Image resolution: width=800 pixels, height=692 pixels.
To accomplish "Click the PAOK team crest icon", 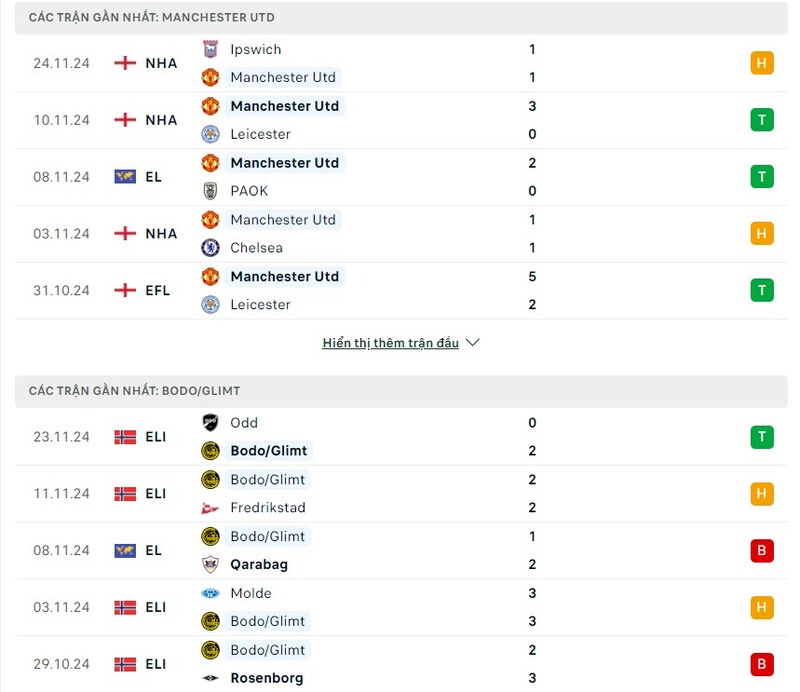I will point(210,191).
